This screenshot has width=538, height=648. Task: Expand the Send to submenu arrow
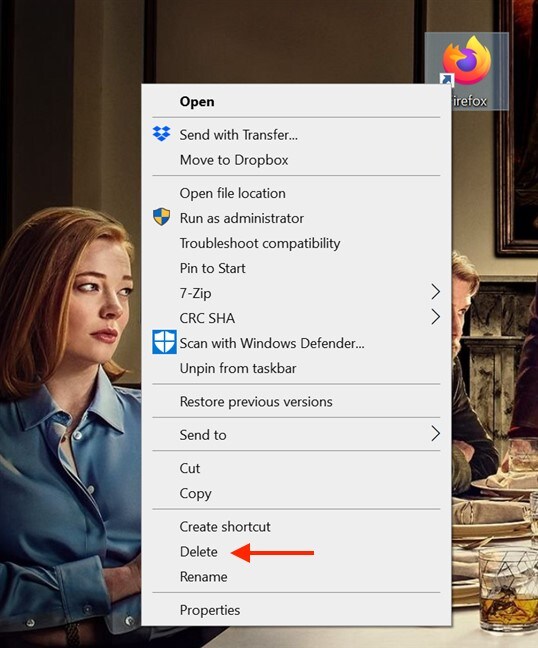pyautogui.click(x=435, y=434)
